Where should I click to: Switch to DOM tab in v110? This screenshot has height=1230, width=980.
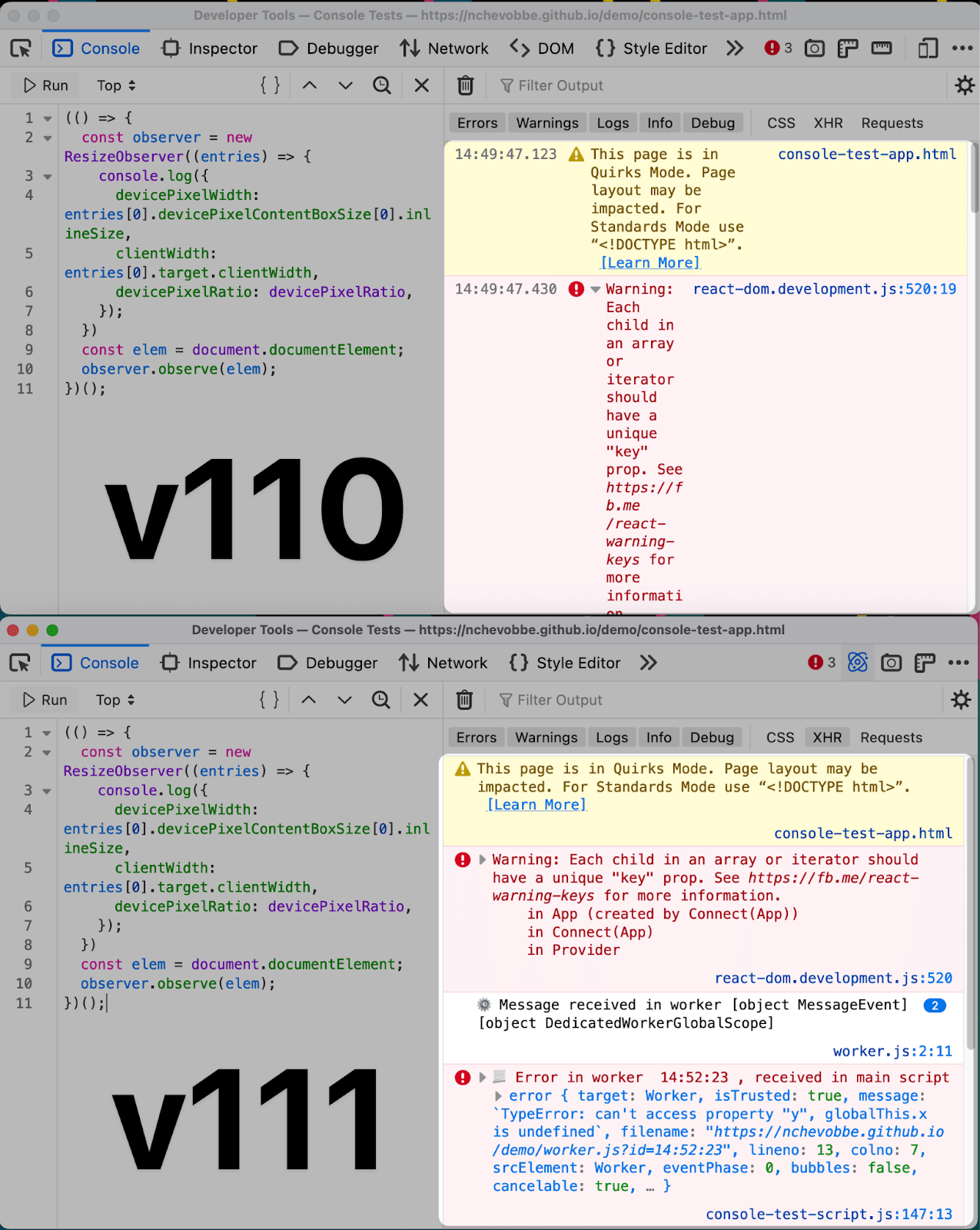[543, 48]
